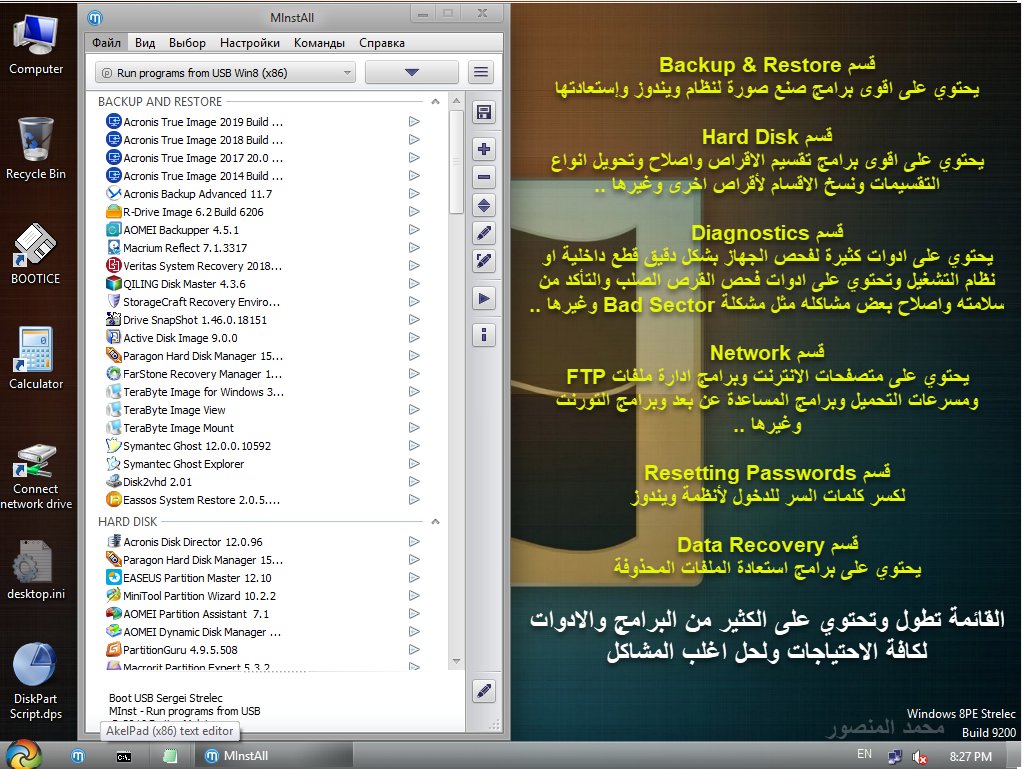This screenshot has width=1024, height=769.
Task: Open the Команды menu
Action: pos(319,42)
